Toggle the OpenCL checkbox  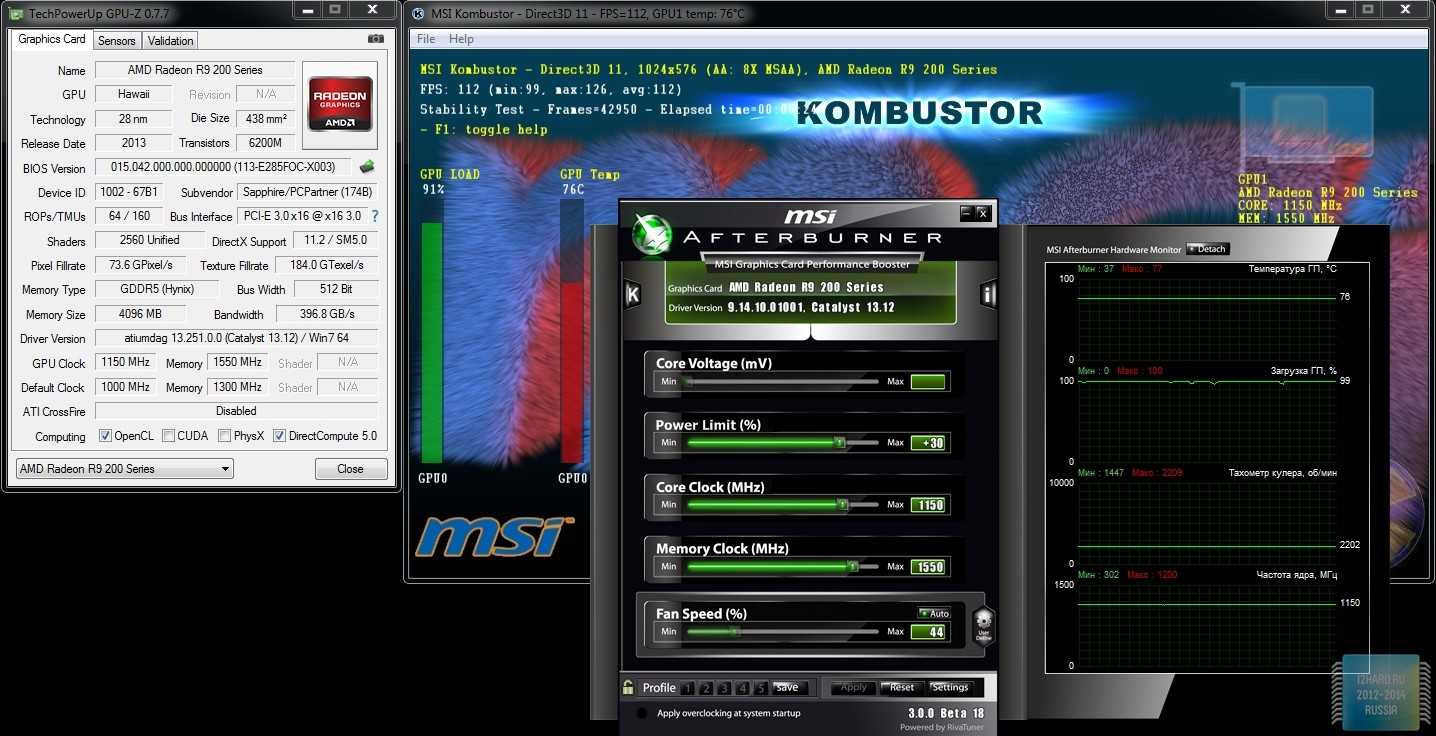point(105,436)
